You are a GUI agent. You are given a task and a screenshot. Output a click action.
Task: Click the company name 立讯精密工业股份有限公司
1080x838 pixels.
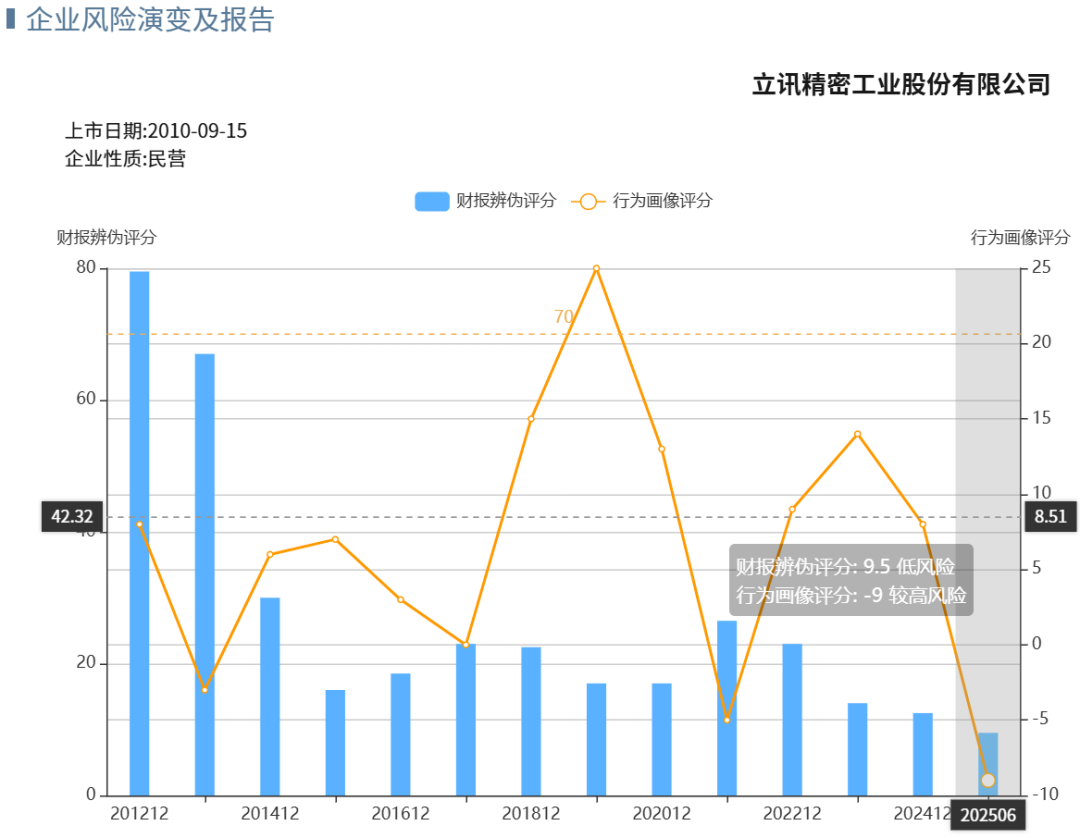pos(901,85)
